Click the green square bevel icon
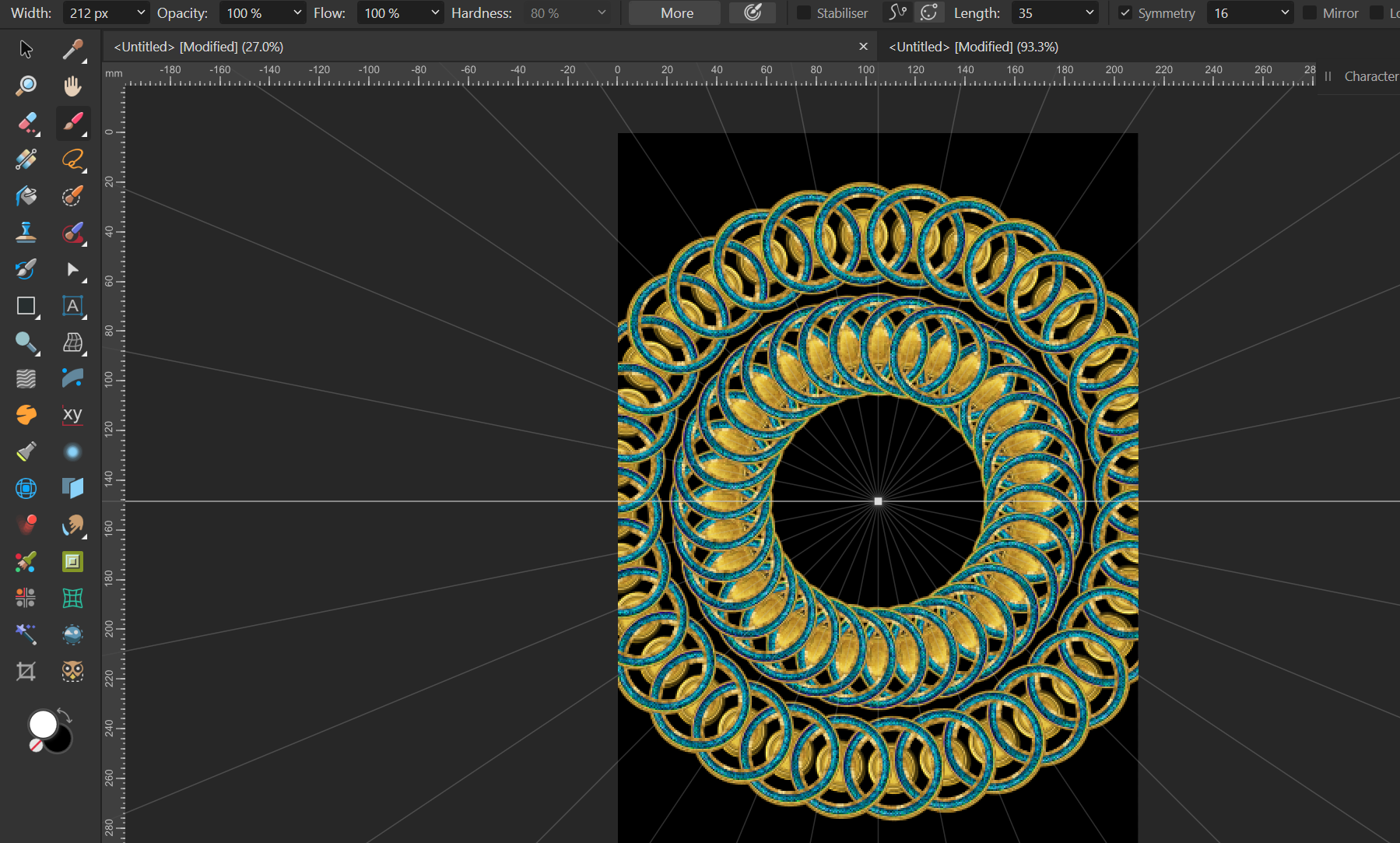Viewport: 1400px width, 843px height. coord(72,561)
